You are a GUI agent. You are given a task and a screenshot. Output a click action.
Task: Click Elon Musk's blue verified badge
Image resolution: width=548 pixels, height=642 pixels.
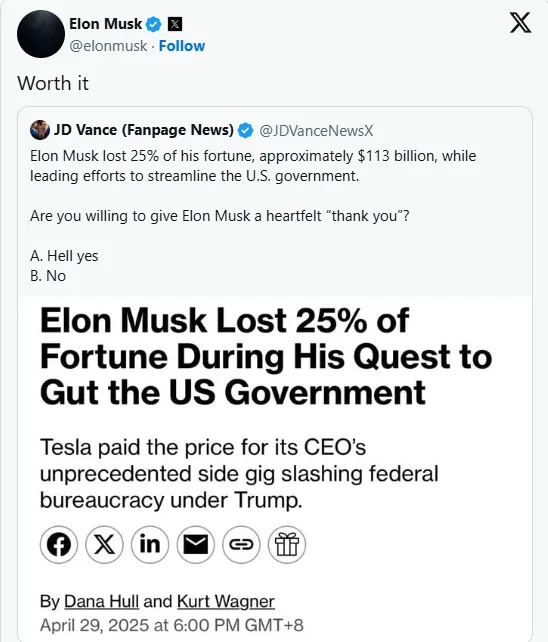point(154,24)
